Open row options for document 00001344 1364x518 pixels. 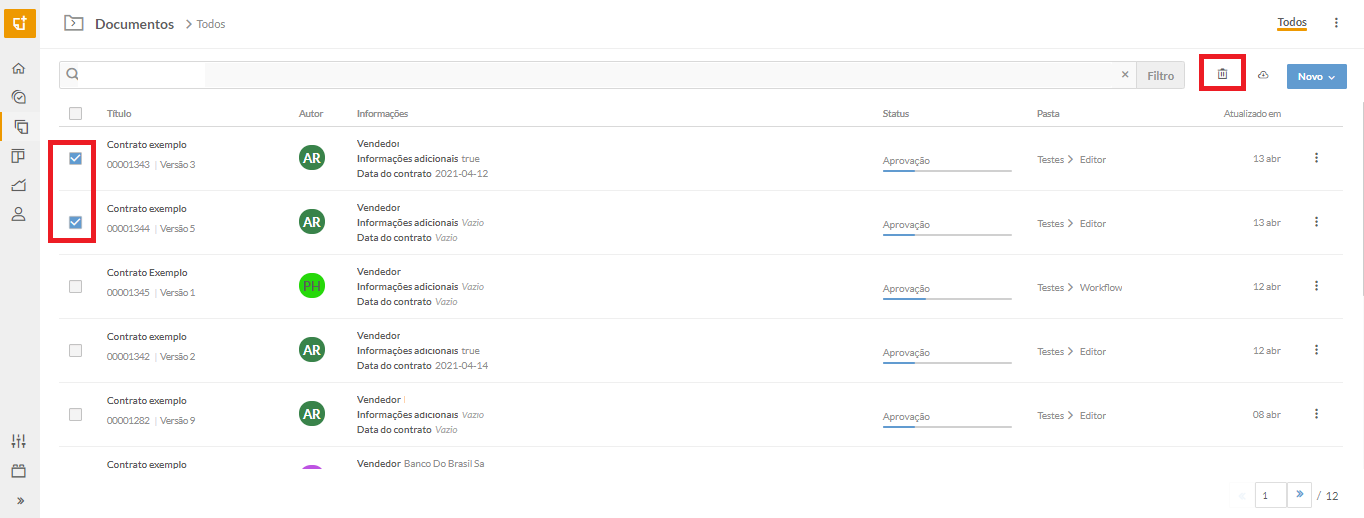(1316, 222)
